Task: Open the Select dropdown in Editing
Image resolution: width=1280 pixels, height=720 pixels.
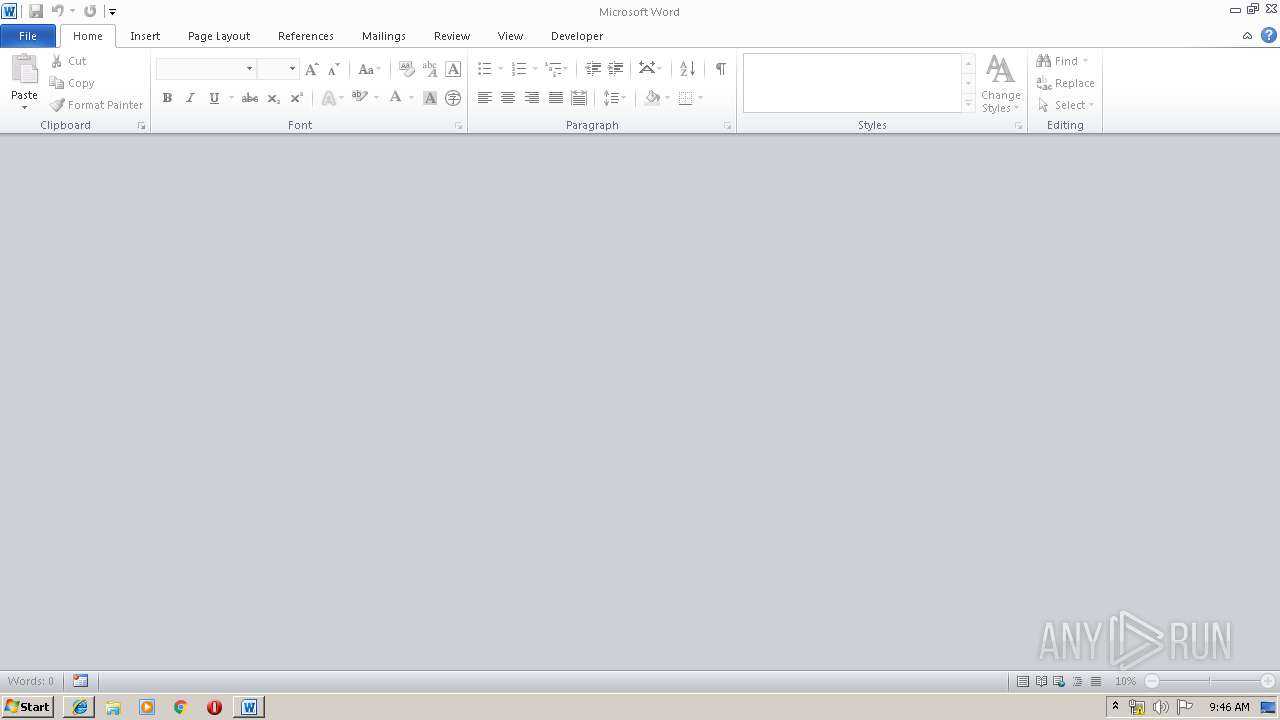Action: point(1066,105)
